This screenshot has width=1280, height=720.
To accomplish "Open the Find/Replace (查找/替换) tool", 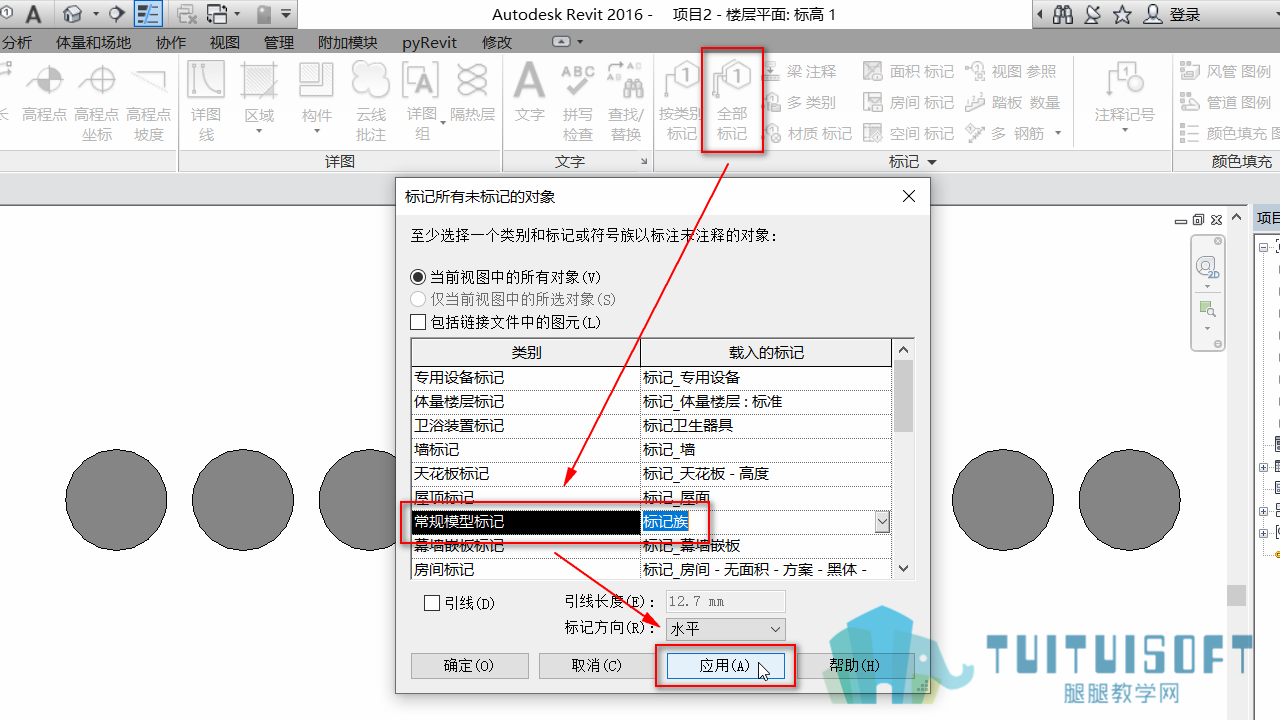I will click(626, 102).
